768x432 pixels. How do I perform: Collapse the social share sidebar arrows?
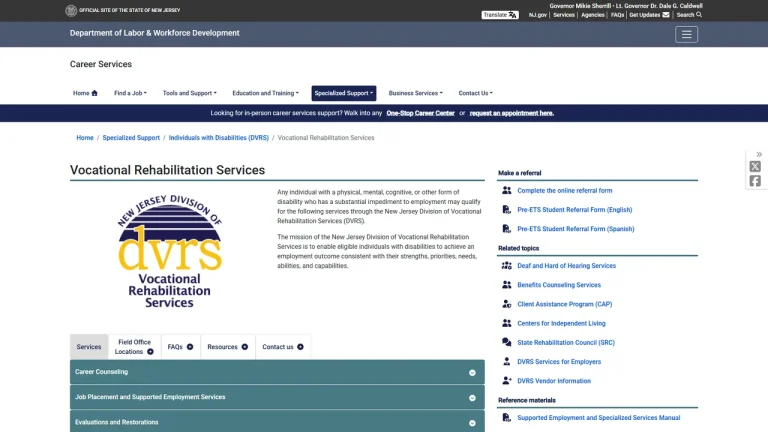pos(759,154)
